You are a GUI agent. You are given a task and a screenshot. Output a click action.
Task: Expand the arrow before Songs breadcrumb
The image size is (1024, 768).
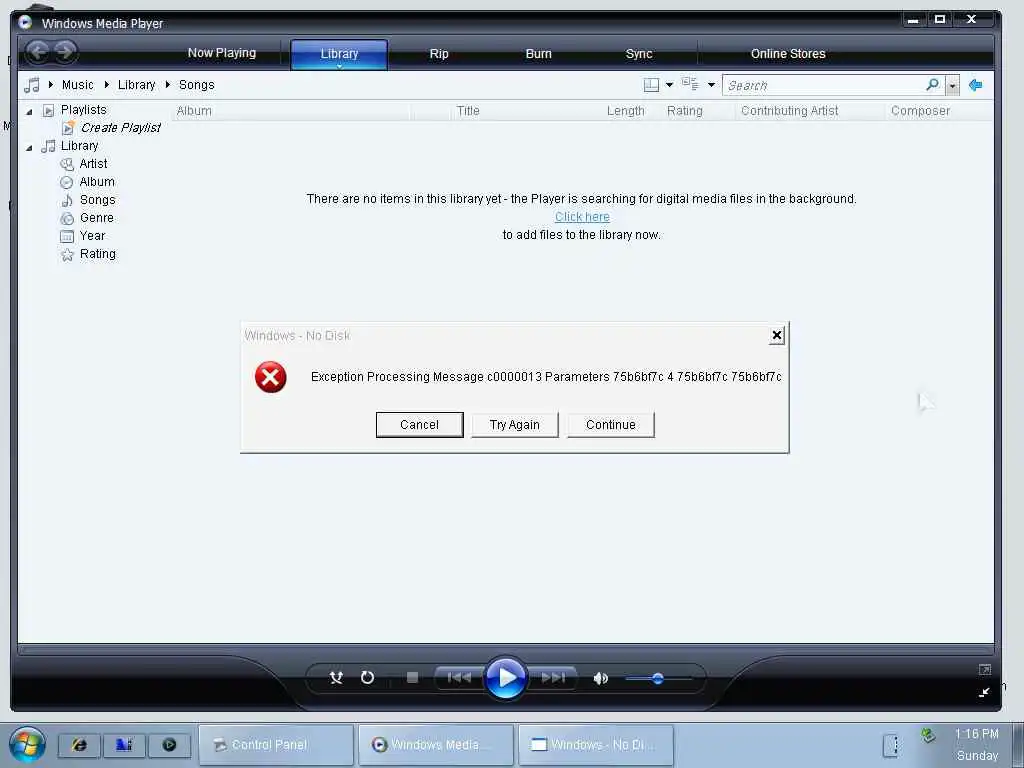(168, 85)
